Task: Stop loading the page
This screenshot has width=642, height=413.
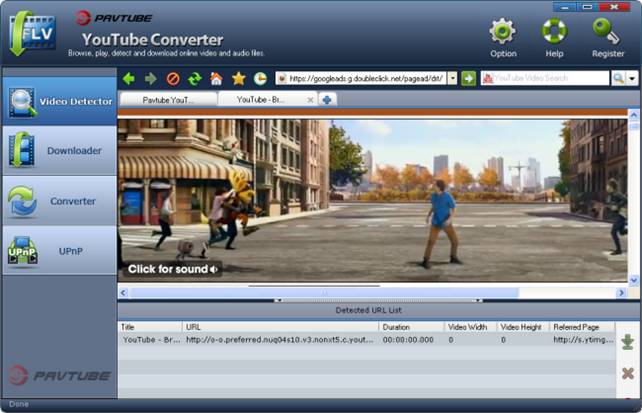Action: point(173,79)
